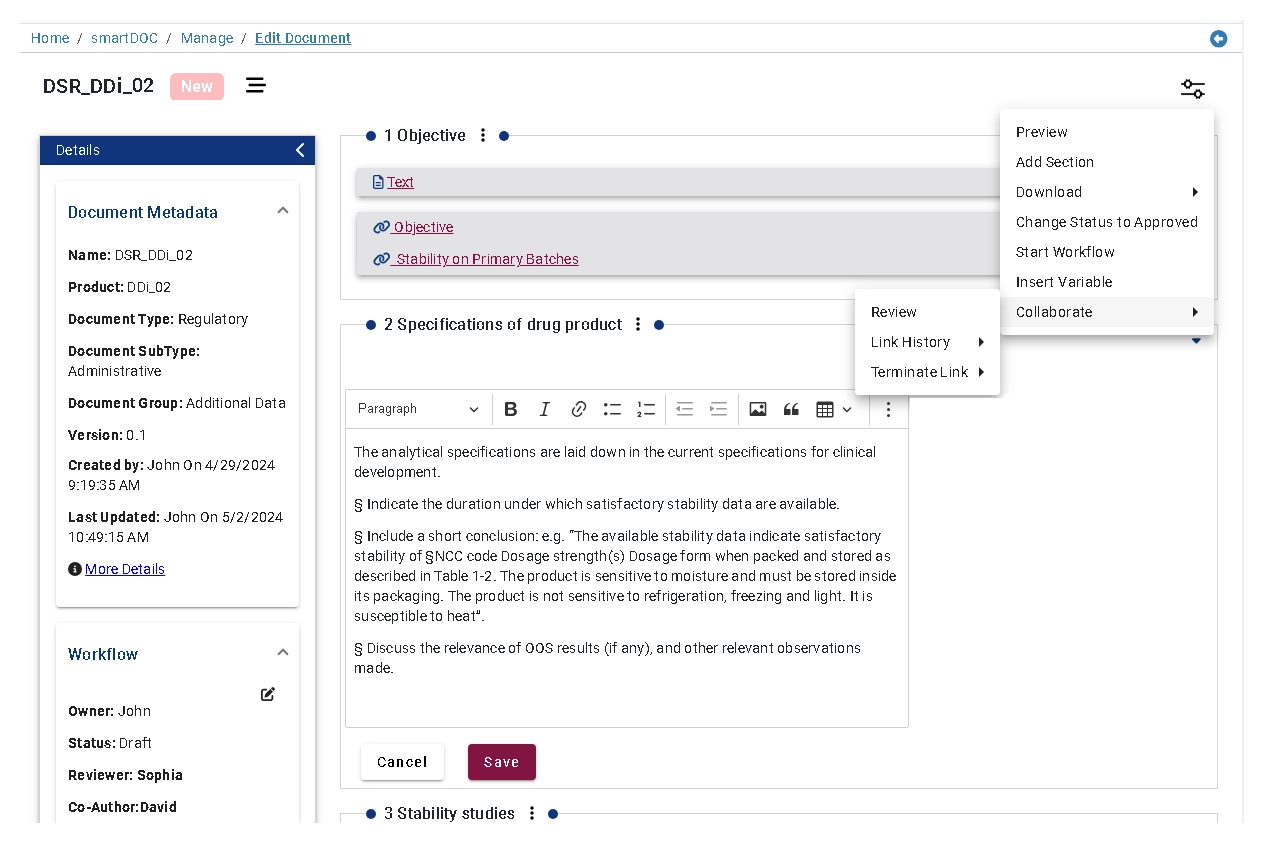Open the insert table dropdown

(x=833, y=409)
